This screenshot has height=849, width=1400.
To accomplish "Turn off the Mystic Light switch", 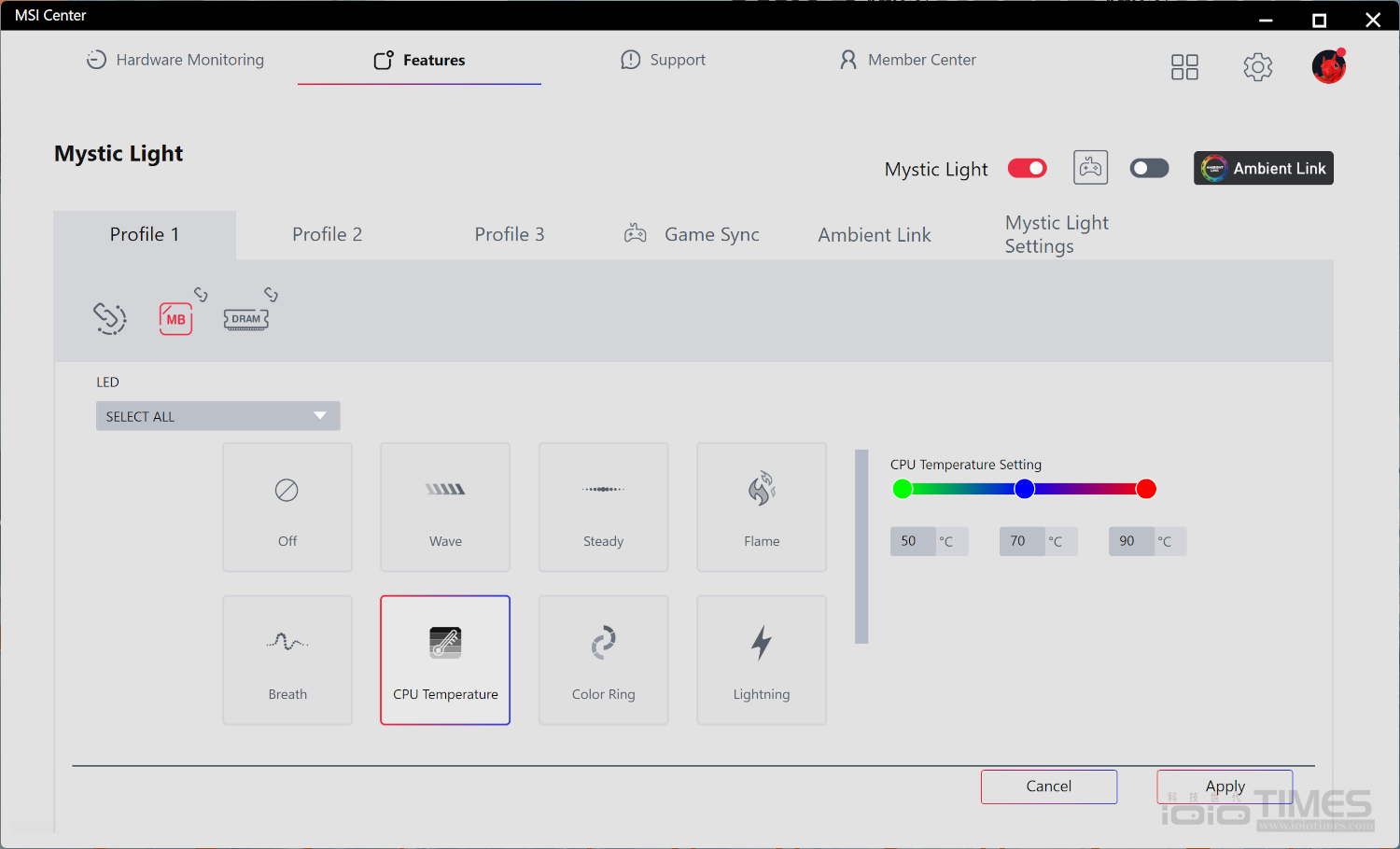I will tap(1027, 168).
